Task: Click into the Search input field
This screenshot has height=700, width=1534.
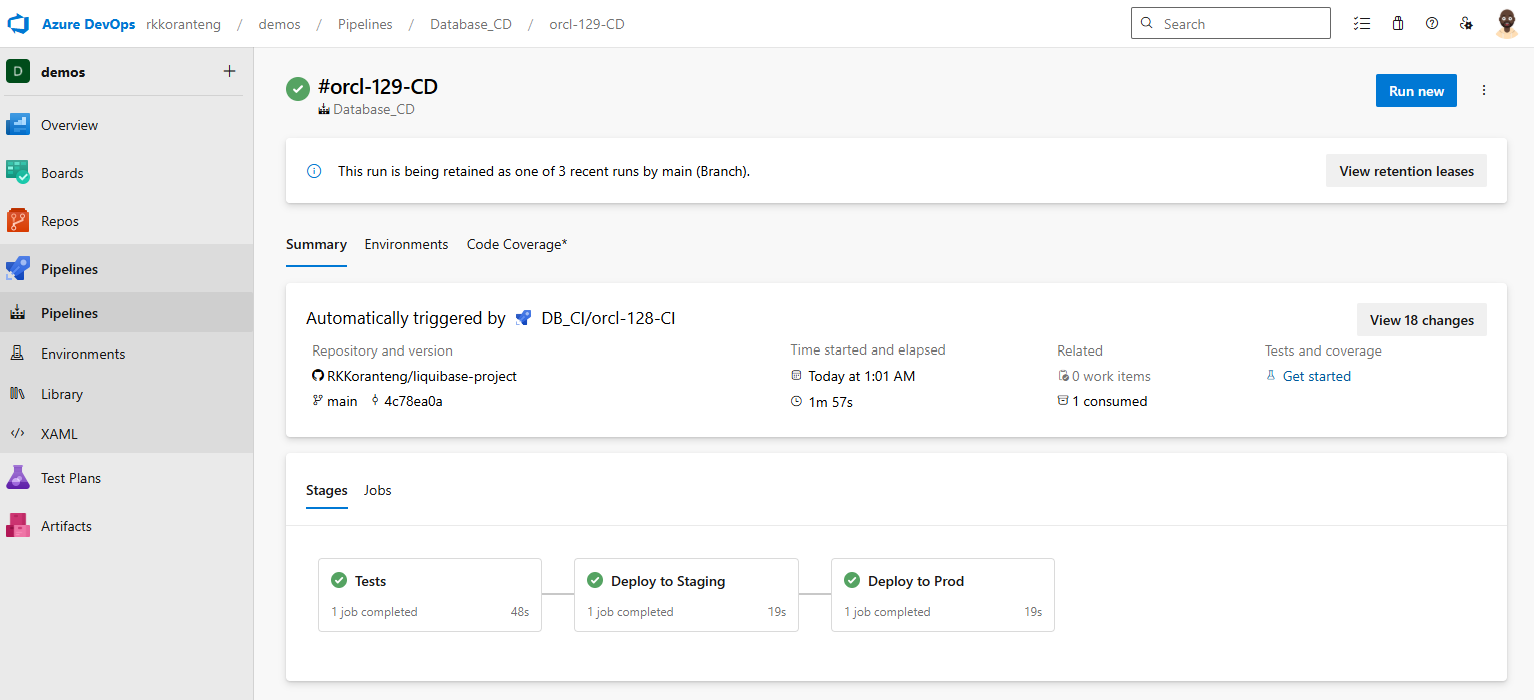Action: pyautogui.click(x=1231, y=23)
